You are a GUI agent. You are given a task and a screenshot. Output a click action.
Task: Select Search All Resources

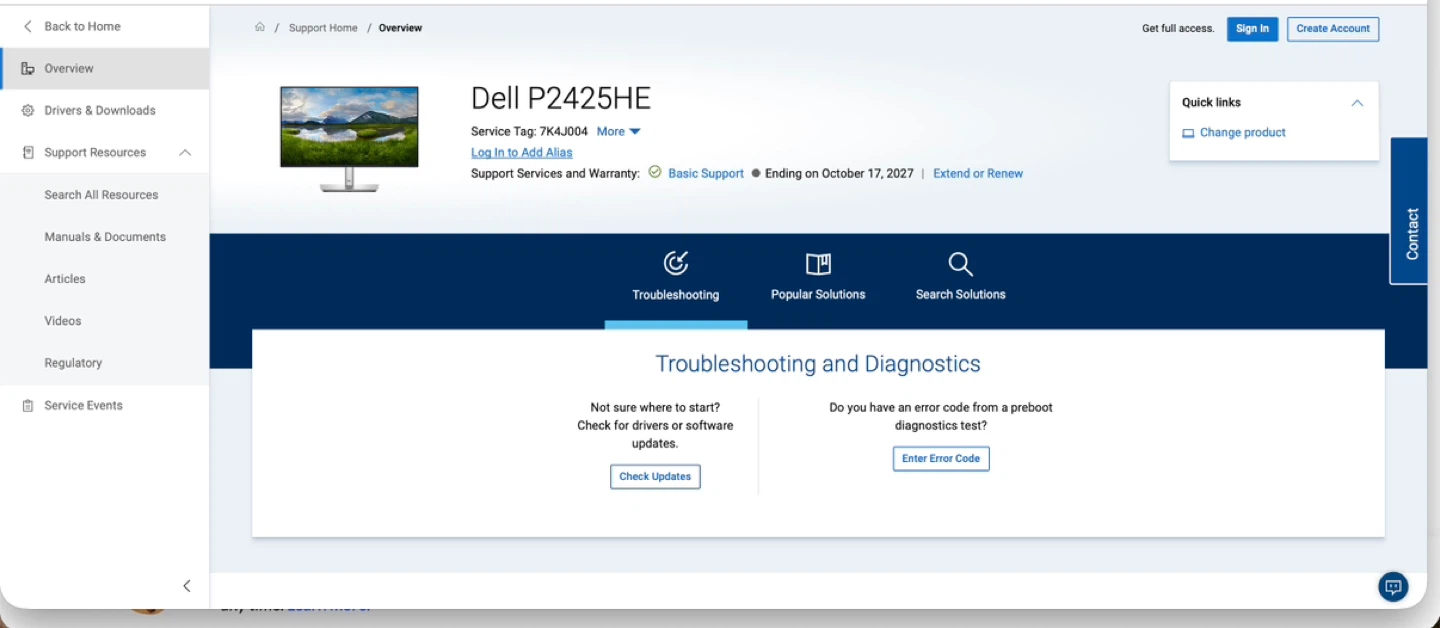click(x=101, y=195)
